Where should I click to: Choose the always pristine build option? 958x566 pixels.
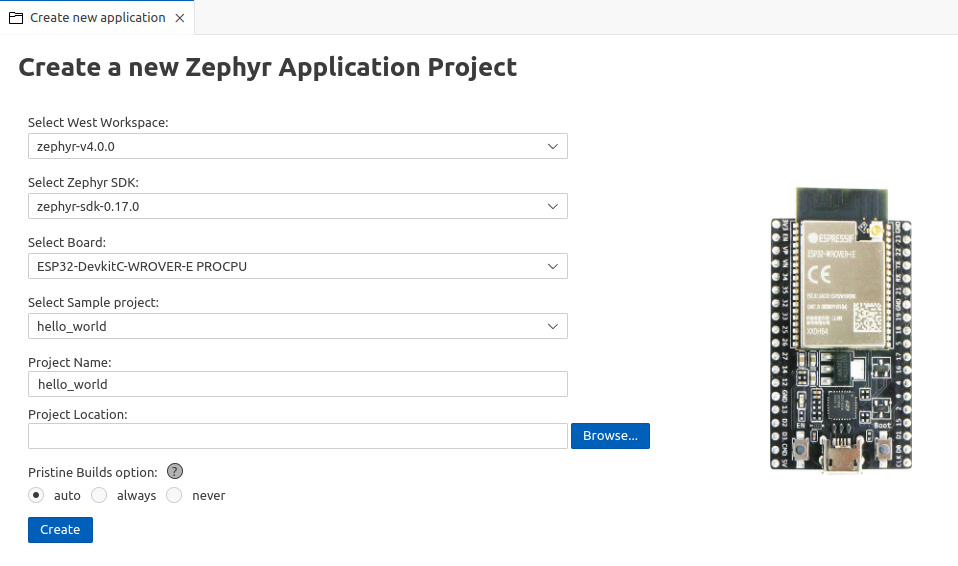(x=99, y=495)
